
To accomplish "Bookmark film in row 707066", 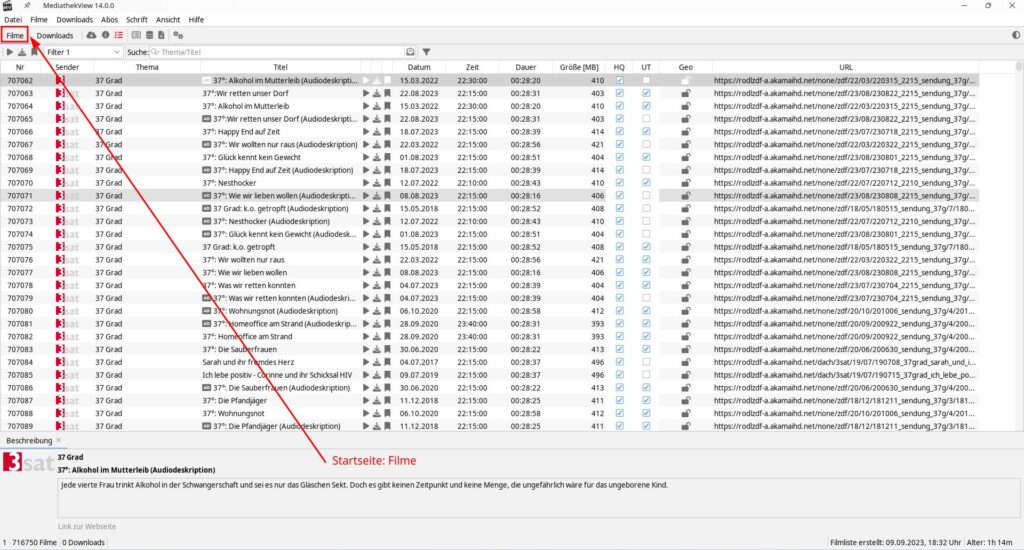I will click(387, 131).
